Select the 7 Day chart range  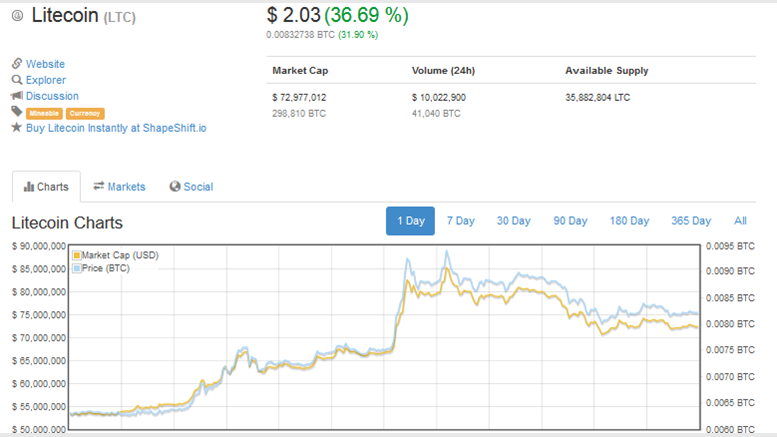[460, 221]
